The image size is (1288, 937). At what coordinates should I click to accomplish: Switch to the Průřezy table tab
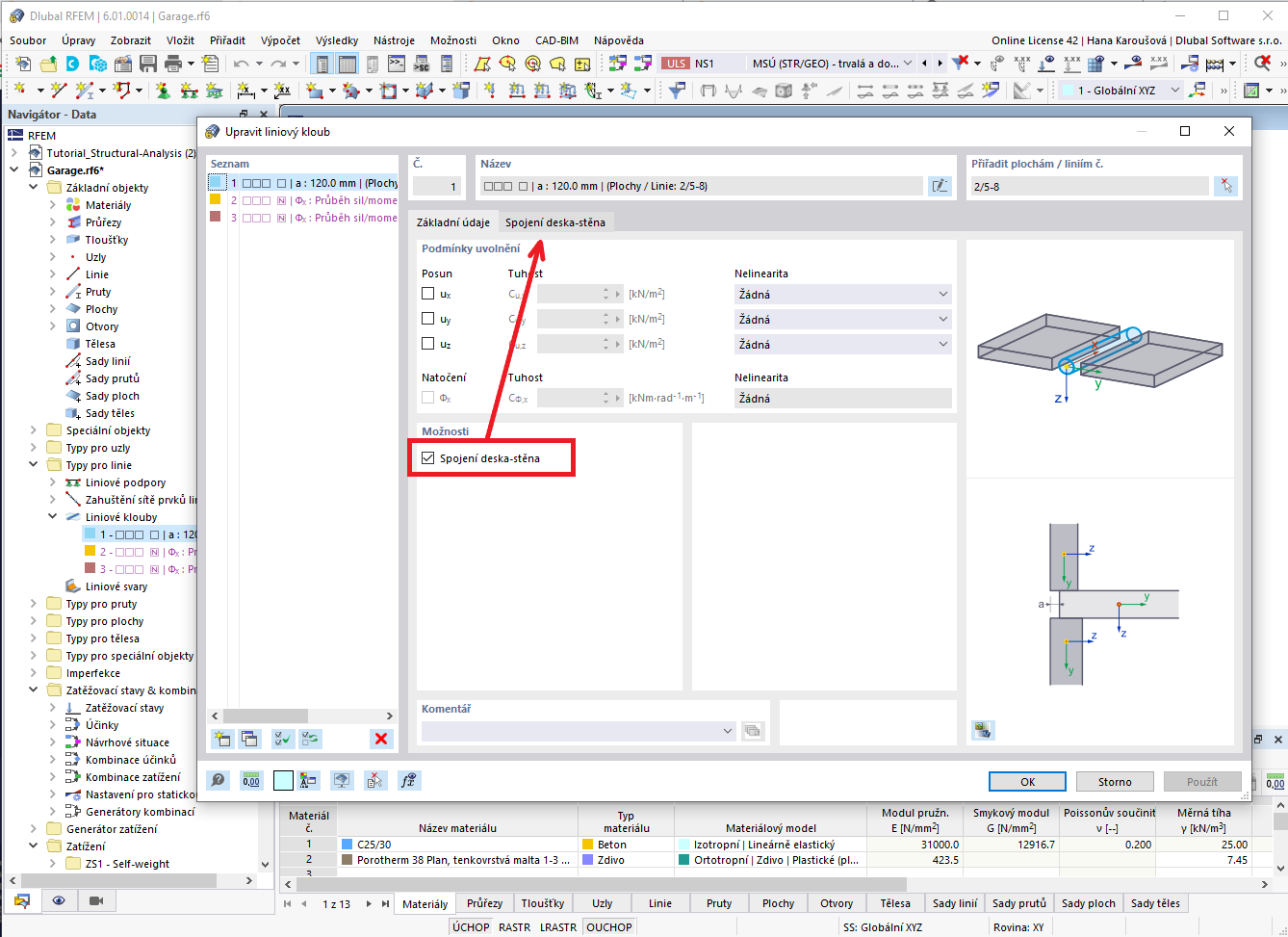tap(484, 903)
